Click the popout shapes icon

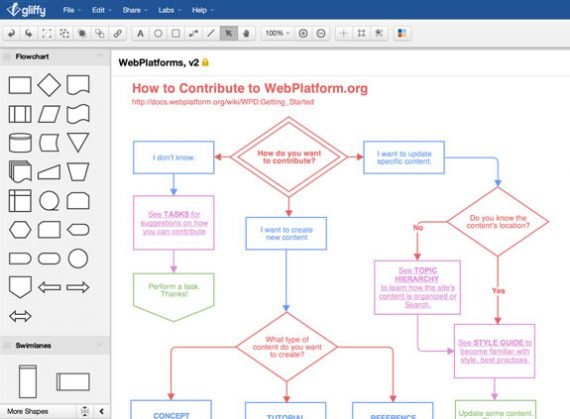(82, 33)
